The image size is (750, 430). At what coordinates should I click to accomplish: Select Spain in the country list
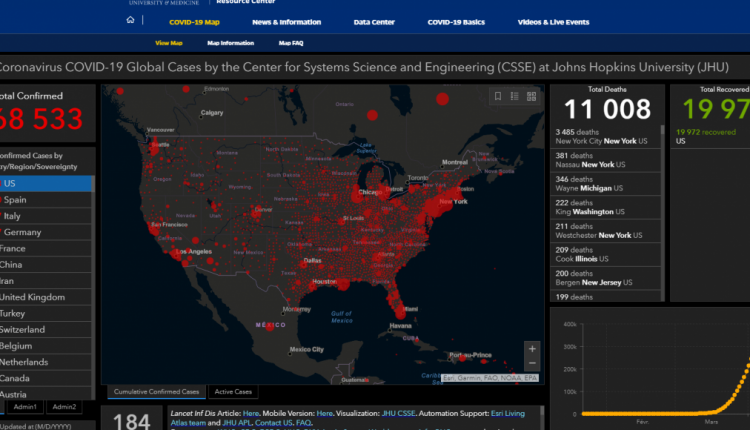tap(45, 200)
